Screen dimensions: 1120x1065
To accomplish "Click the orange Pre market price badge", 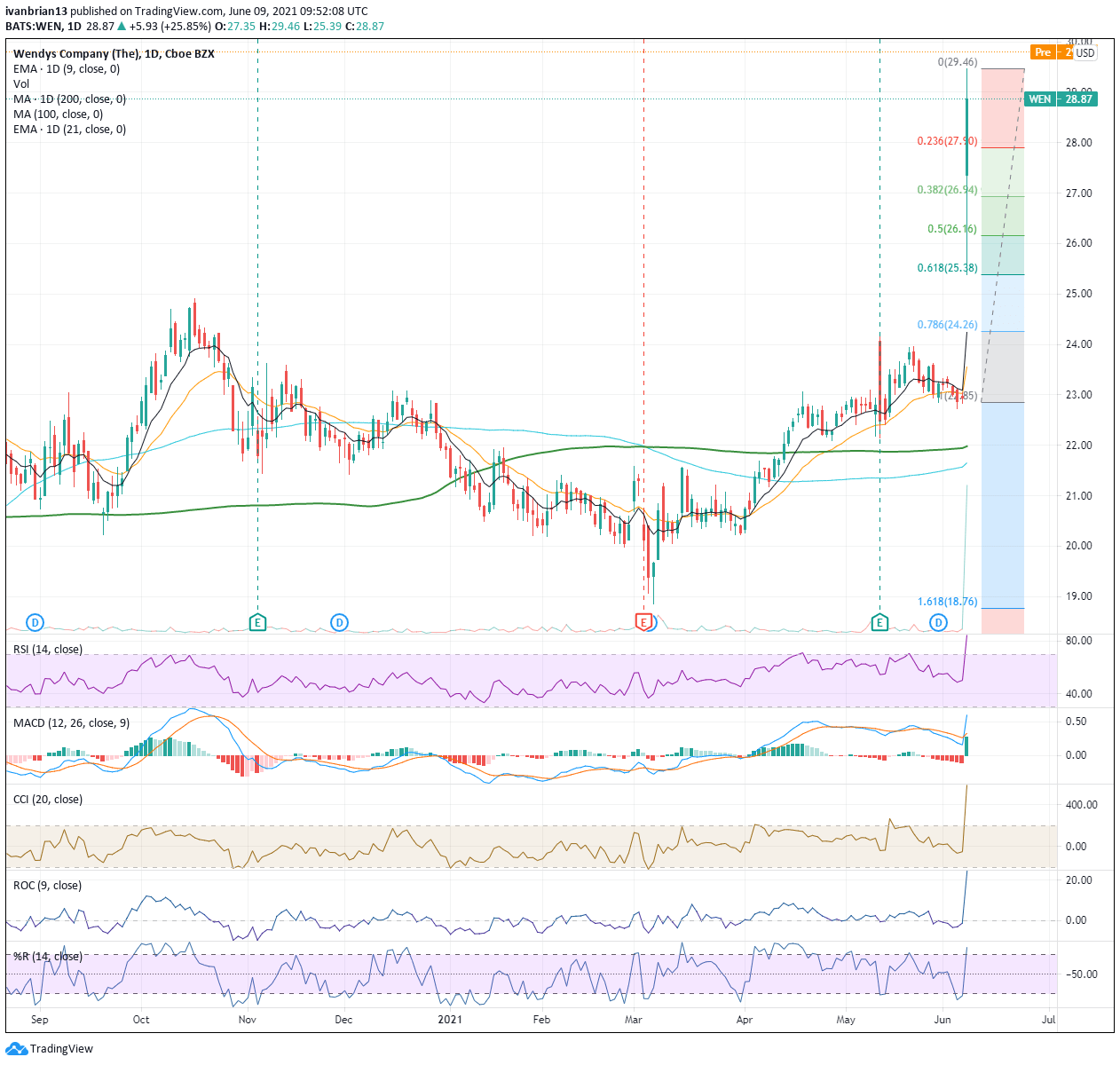I will coord(1044,52).
